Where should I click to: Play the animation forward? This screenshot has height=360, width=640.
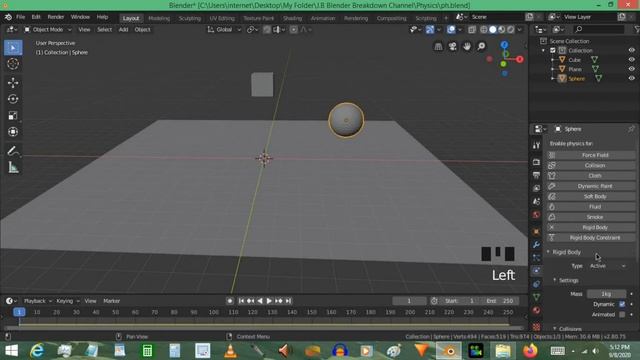[269, 301]
